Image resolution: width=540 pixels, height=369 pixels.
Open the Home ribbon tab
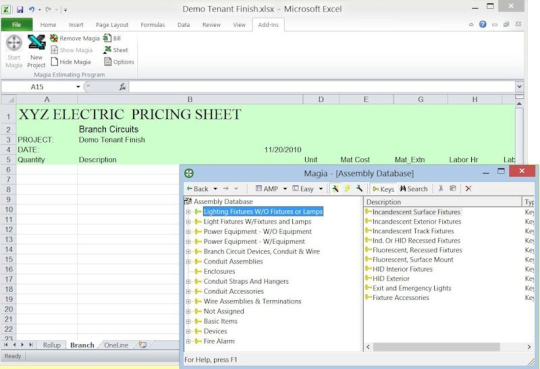point(48,25)
